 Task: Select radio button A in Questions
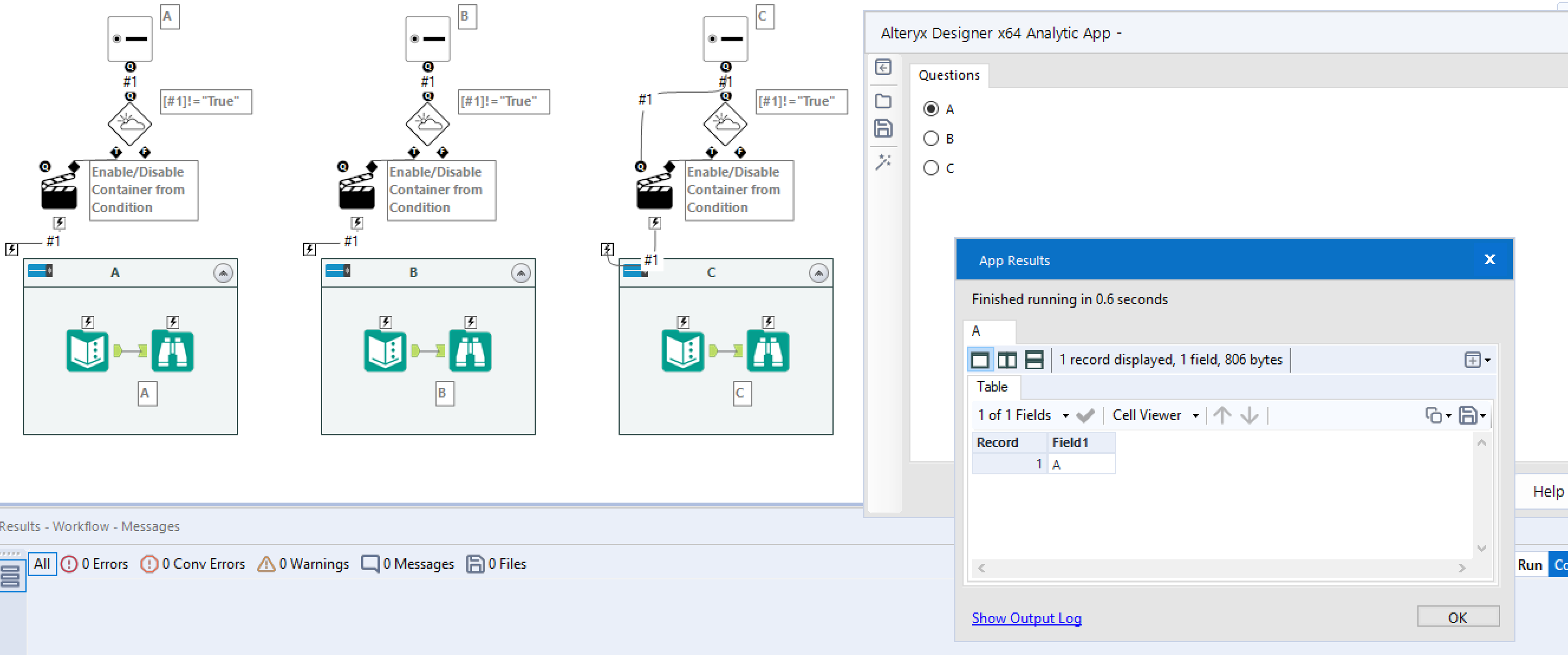pyautogui.click(x=931, y=109)
